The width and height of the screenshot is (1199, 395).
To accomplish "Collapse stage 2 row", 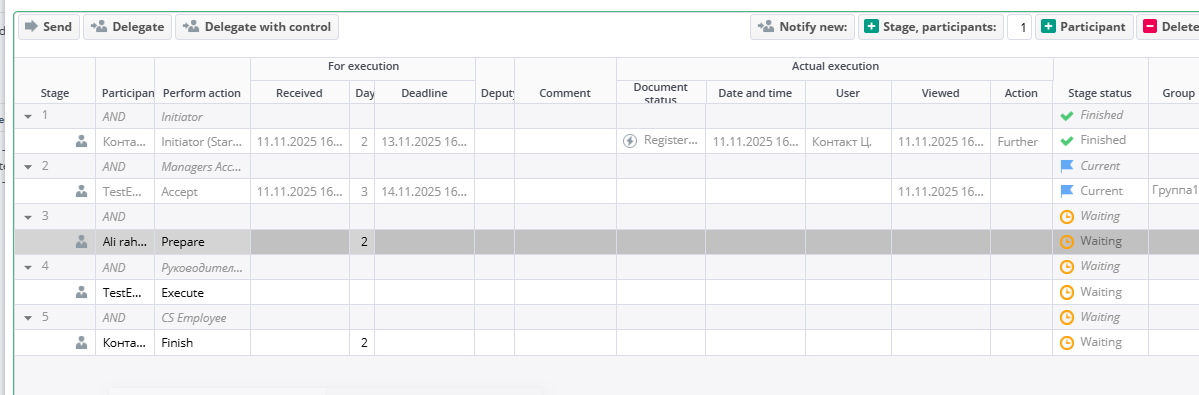I will click(28, 167).
